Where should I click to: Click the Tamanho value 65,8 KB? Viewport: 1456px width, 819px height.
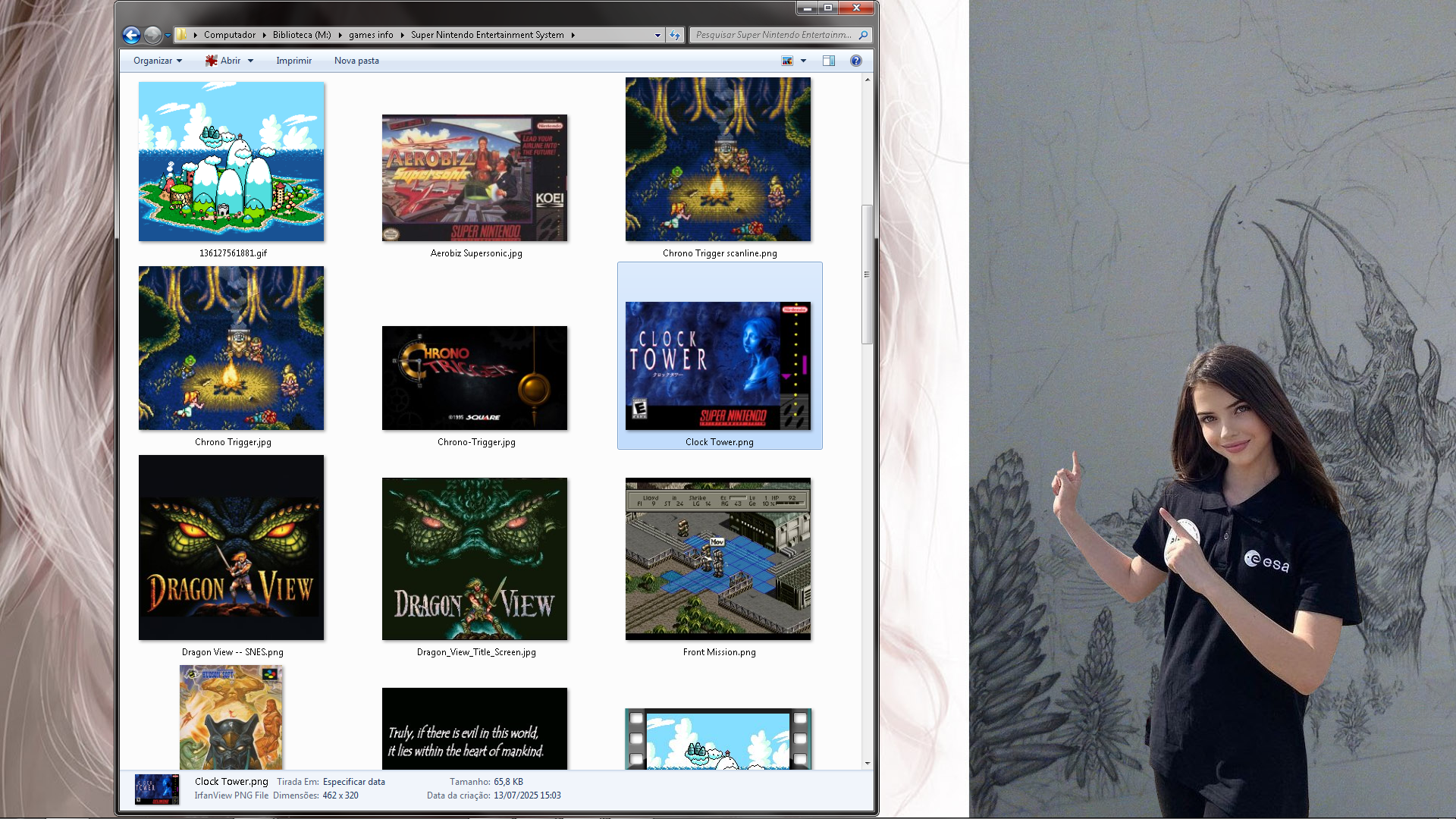[509, 782]
